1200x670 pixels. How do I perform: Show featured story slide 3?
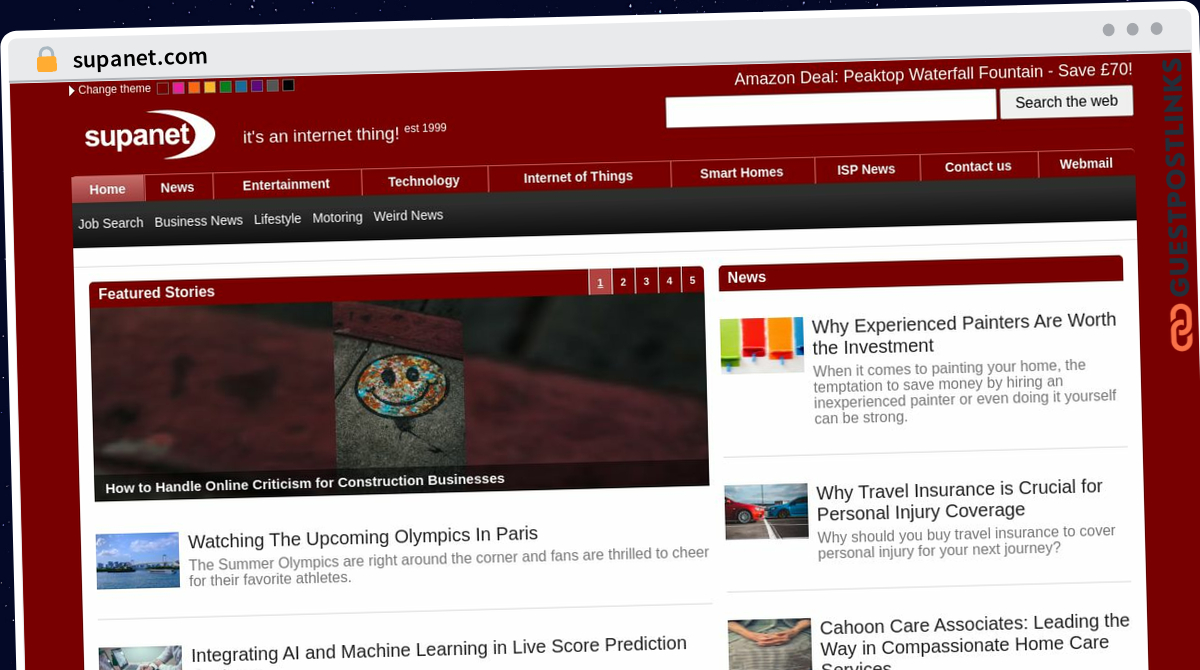(x=646, y=281)
